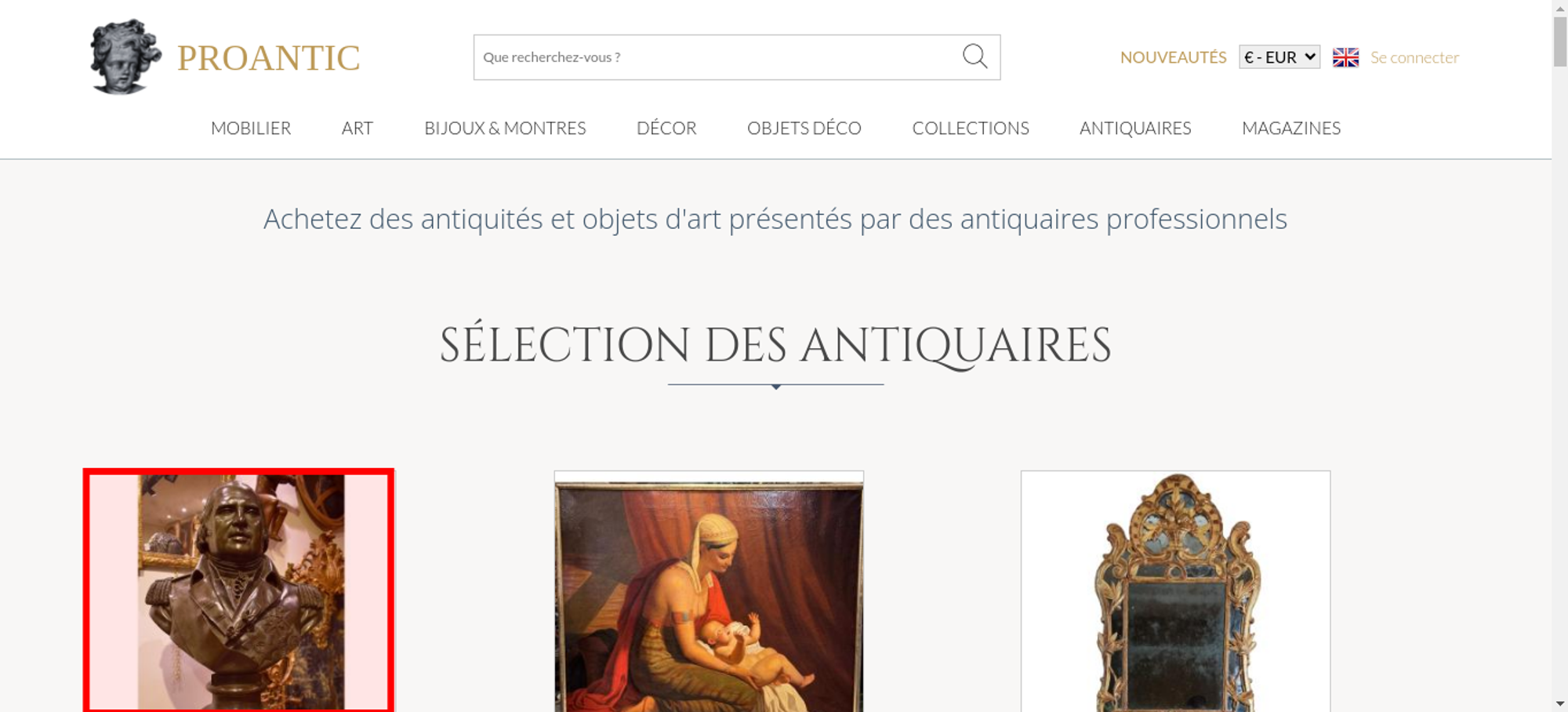Open the BIJOUX & MONTRES menu
Viewport: 1568px width, 712px height.
tap(505, 128)
